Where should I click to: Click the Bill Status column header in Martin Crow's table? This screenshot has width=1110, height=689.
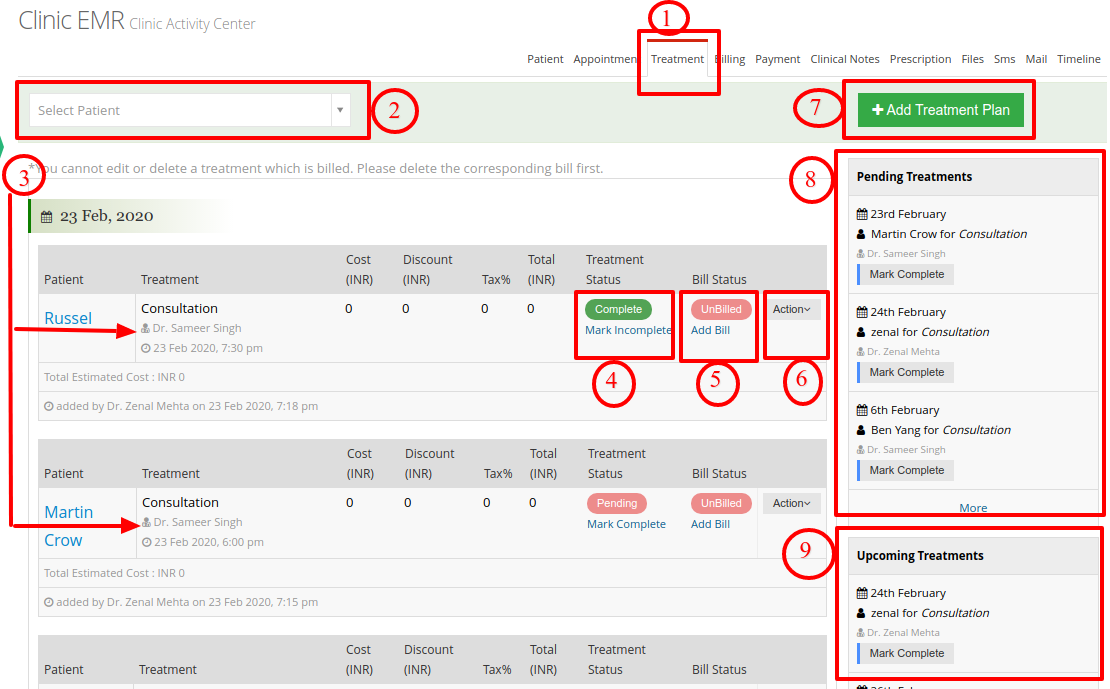coord(719,474)
